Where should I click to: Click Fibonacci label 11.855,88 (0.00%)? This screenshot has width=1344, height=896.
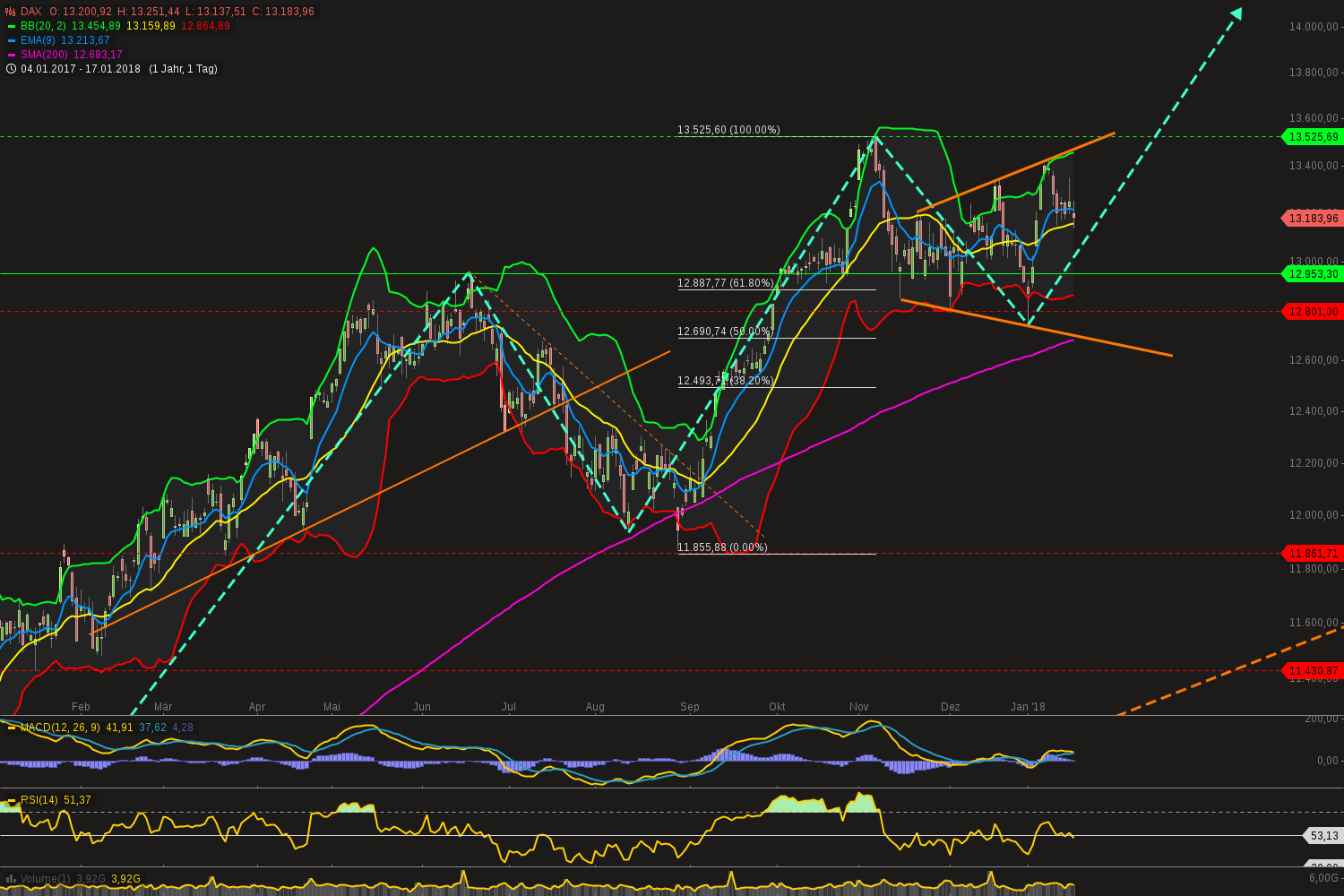pyautogui.click(x=722, y=547)
